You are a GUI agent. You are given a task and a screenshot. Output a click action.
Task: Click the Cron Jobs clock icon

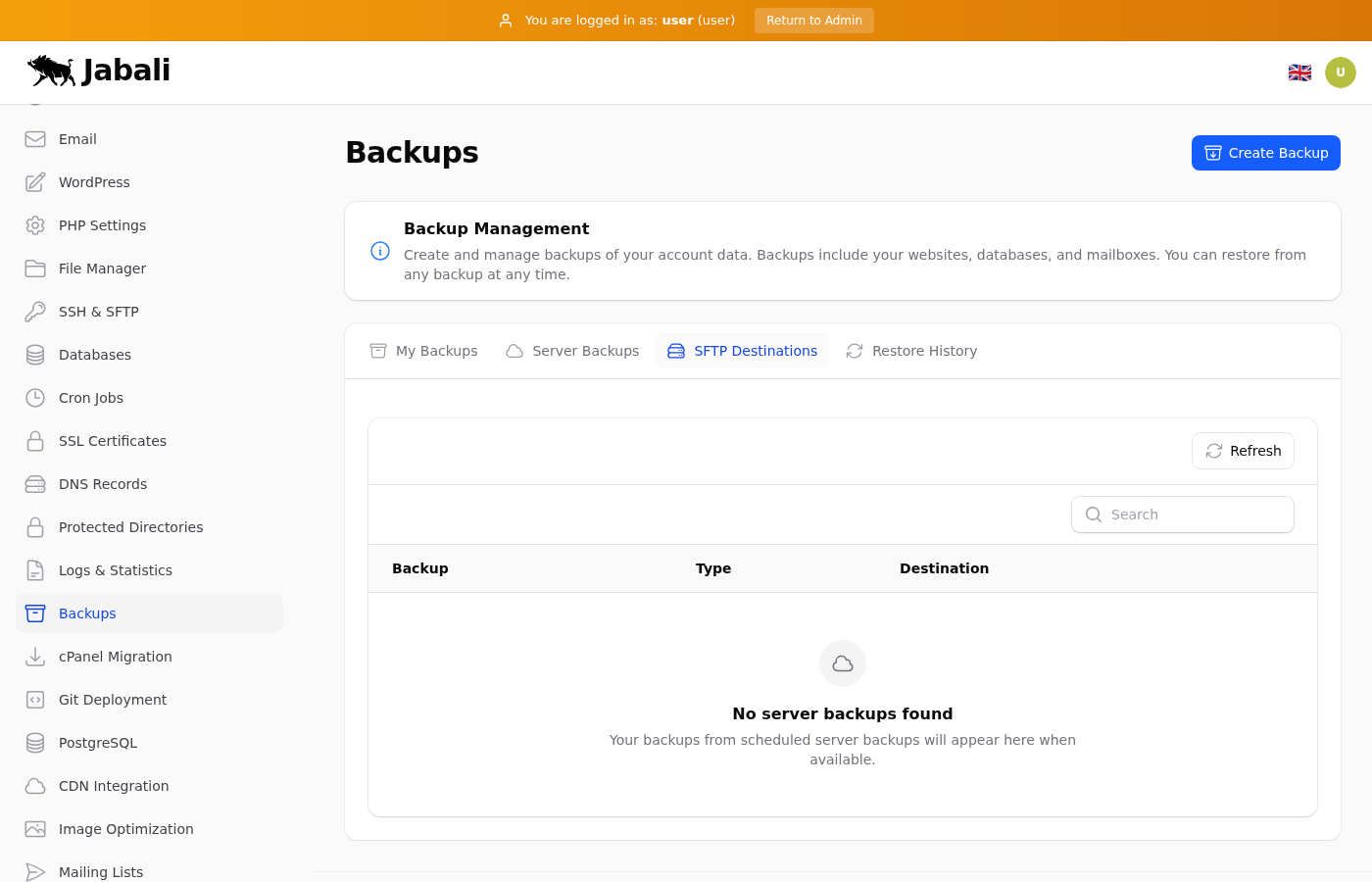pos(35,398)
